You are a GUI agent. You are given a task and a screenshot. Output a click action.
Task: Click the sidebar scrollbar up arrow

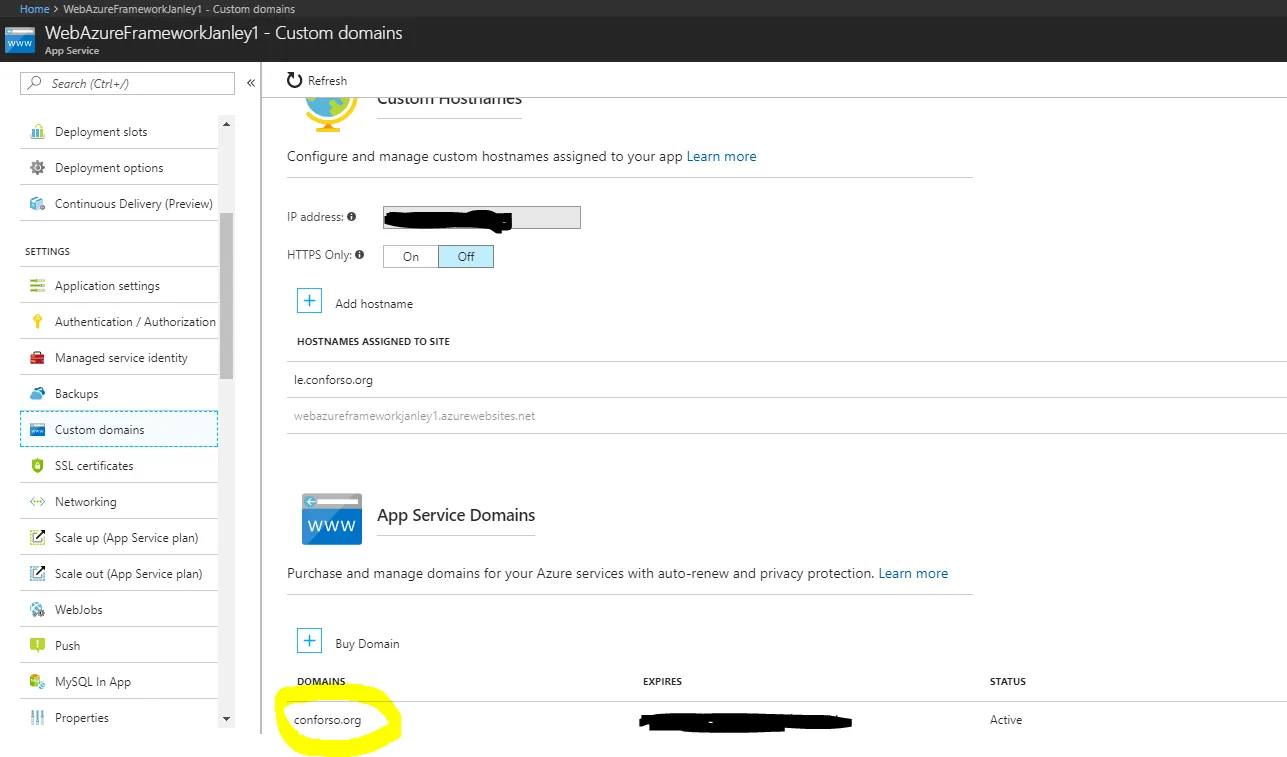pos(226,124)
